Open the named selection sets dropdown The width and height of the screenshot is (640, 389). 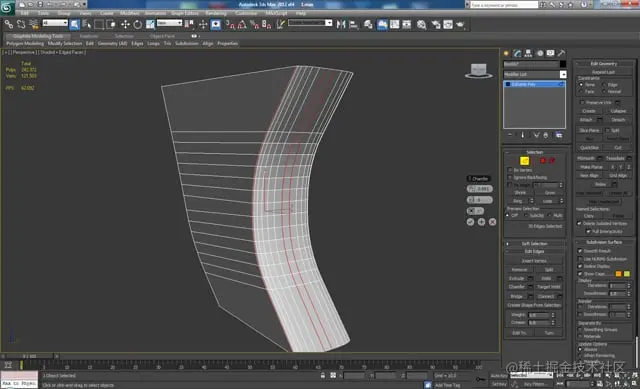310,23
